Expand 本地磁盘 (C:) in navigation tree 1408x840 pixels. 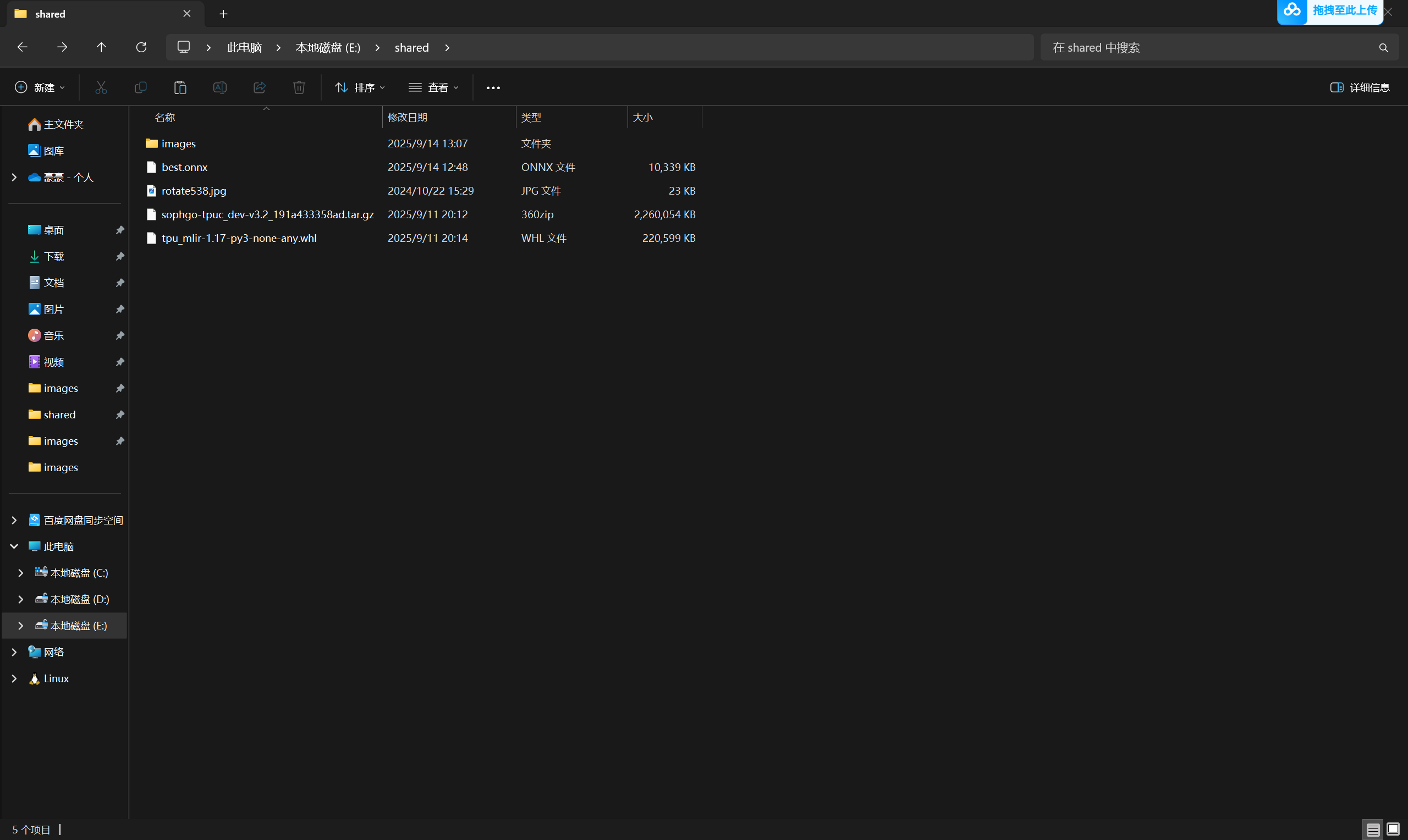[21, 573]
